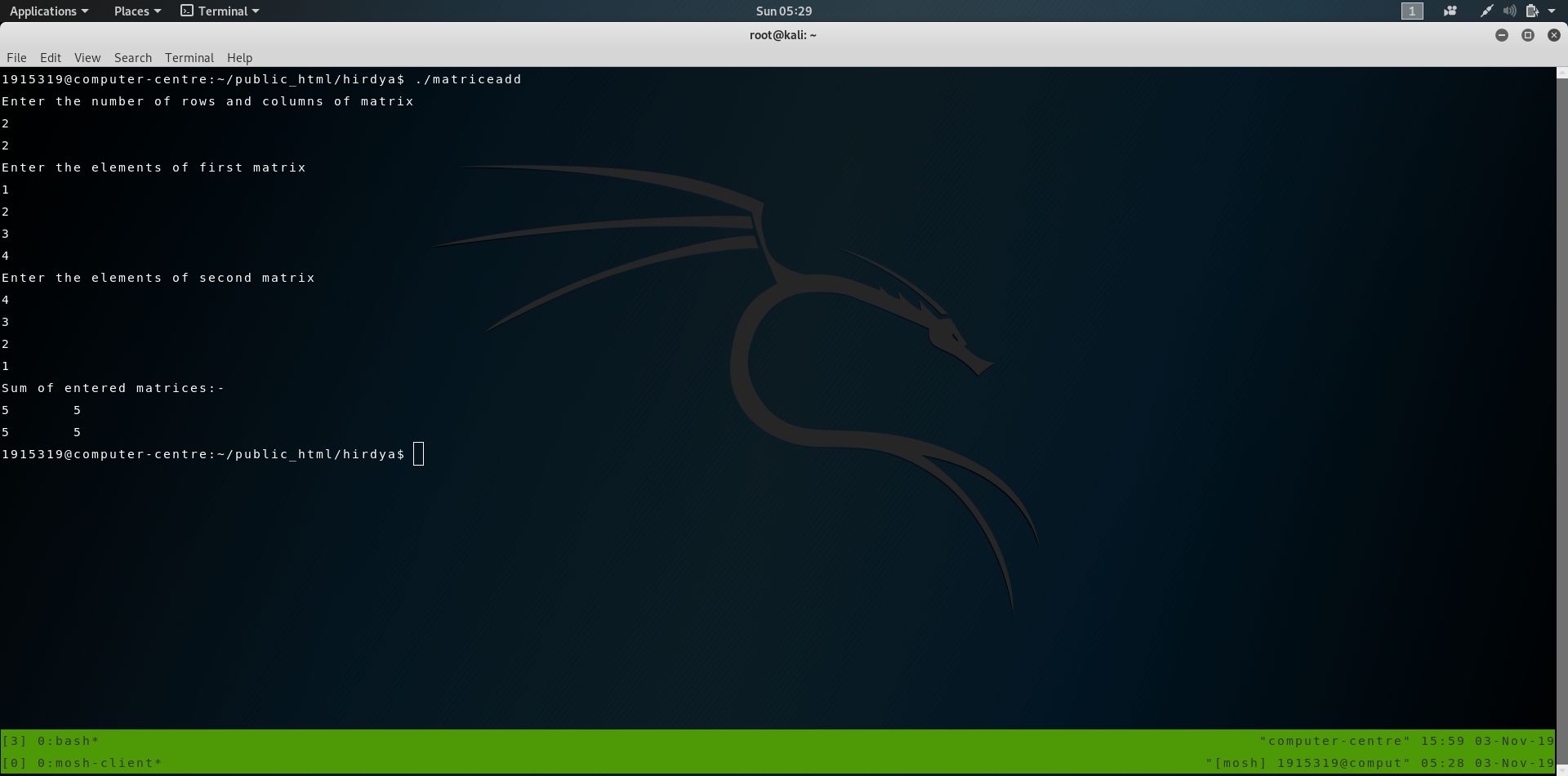Open the Places dropdown
Image resolution: width=1568 pixels, height=776 pixels.
click(137, 11)
